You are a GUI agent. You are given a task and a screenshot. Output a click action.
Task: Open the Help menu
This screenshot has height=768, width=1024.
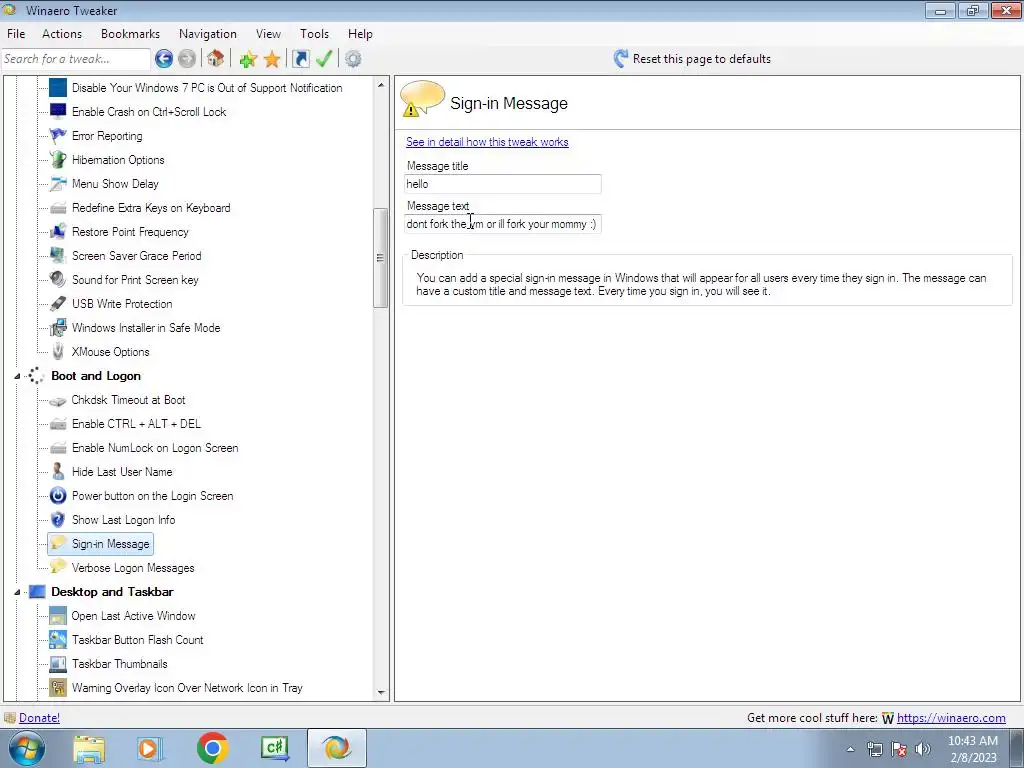[360, 34]
